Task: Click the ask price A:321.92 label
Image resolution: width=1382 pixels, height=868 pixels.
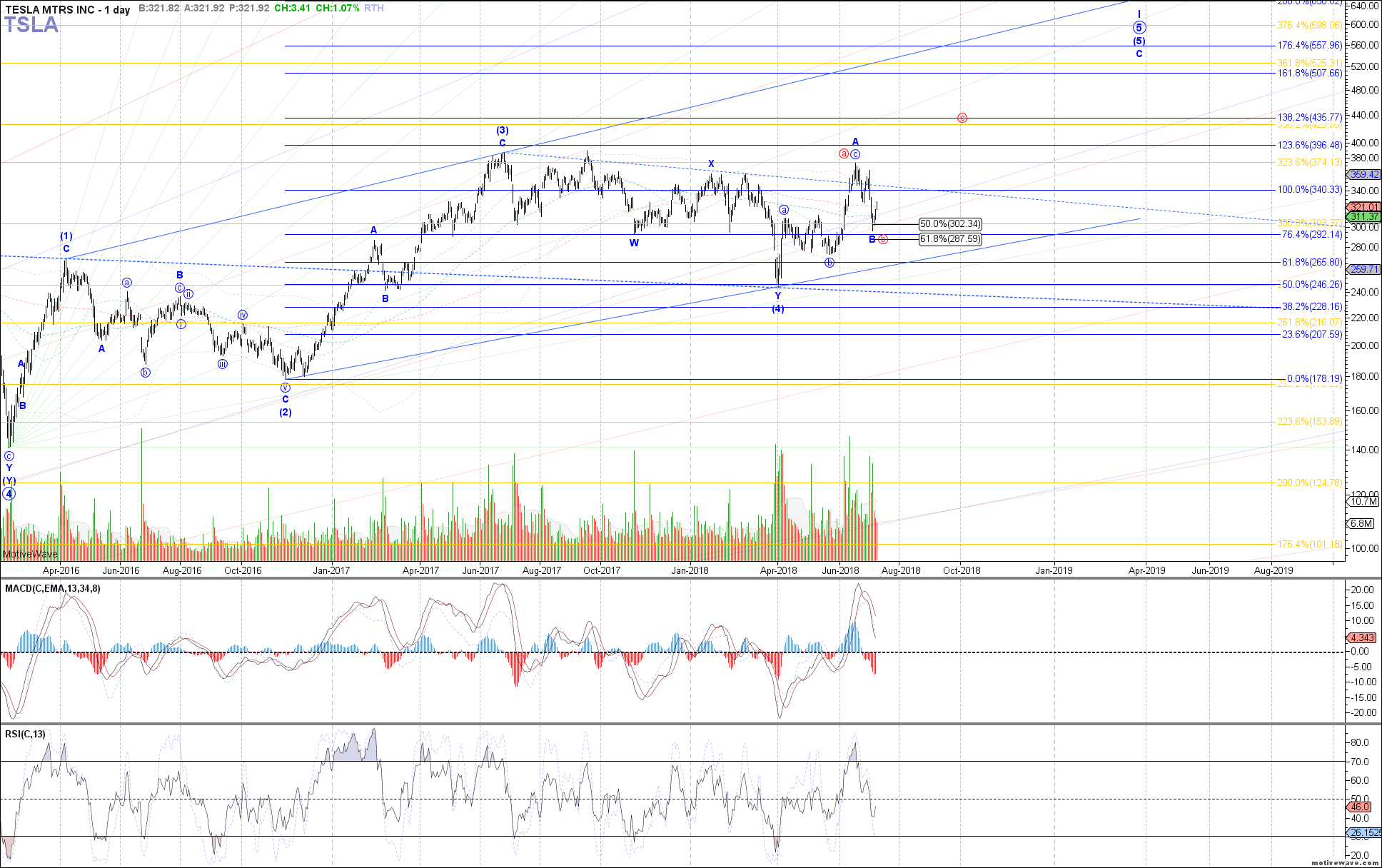Action: [204, 9]
